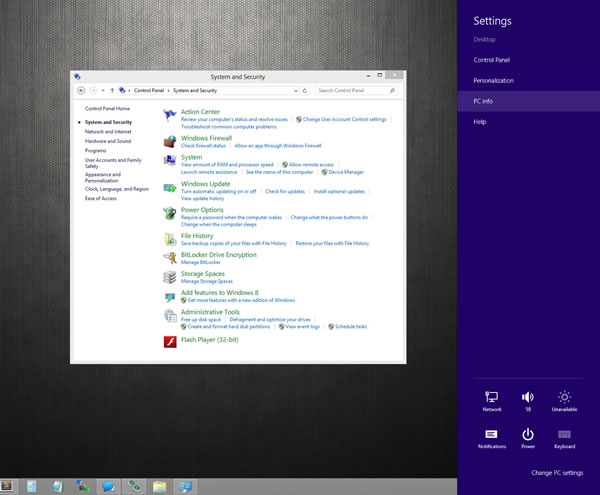This screenshot has height=495, width=600.
Task: Click Change what the power buttons do
Action: pos(329,217)
